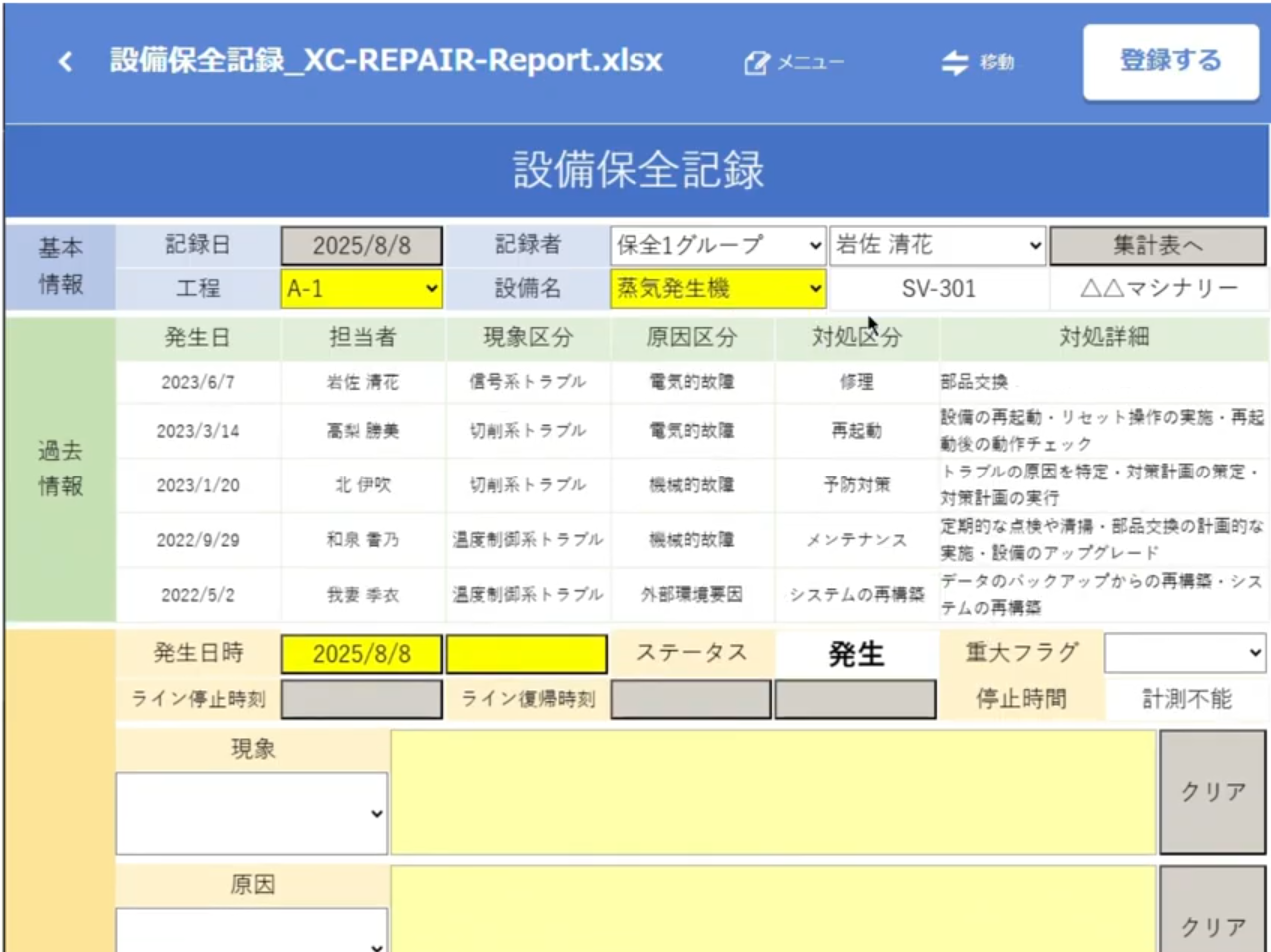Expand the 現象 selection dropdown
1271x952 pixels.
coord(252,813)
